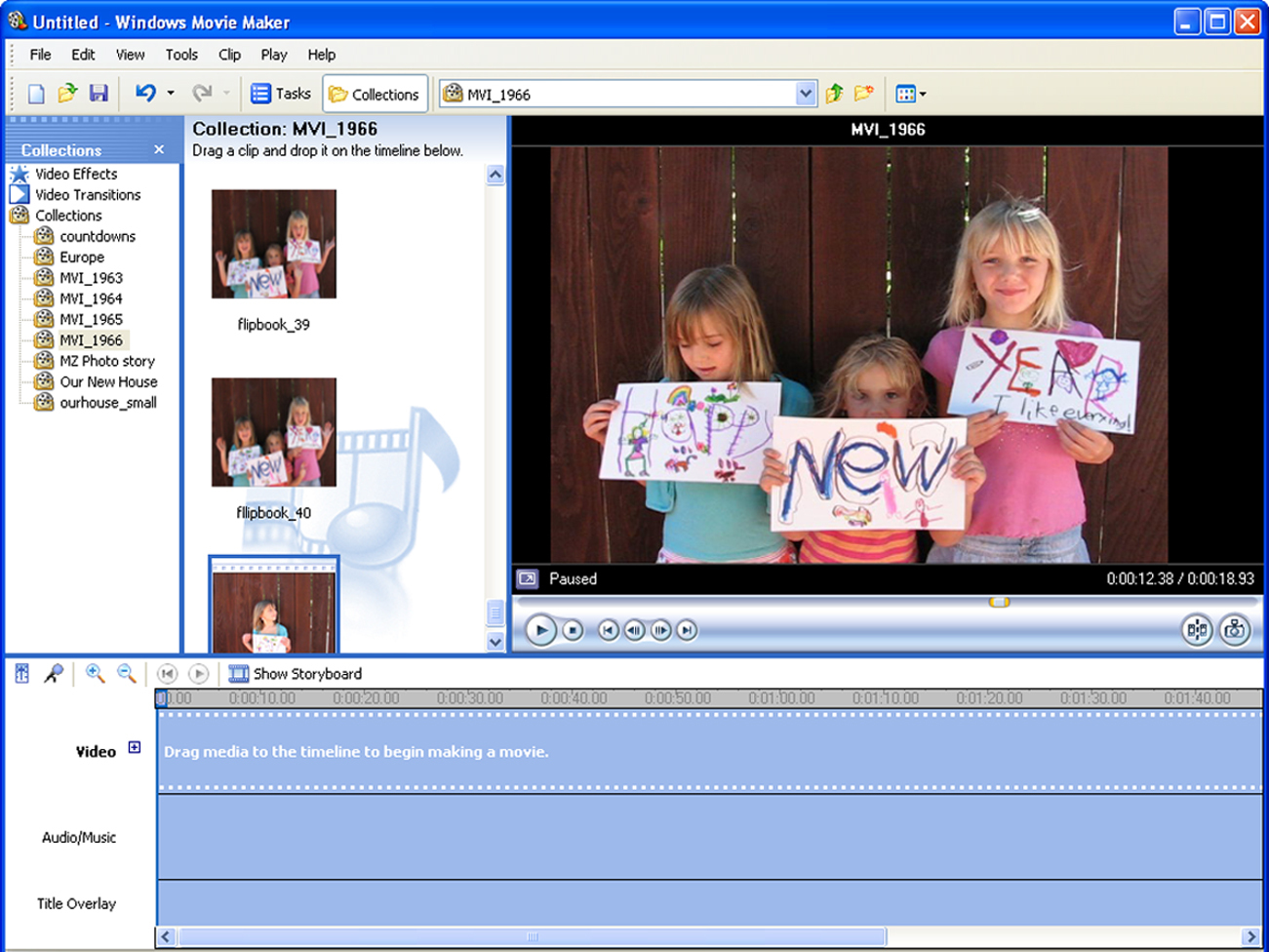Open the Help menu
Viewport: 1269px width, 952px height.
(x=321, y=55)
